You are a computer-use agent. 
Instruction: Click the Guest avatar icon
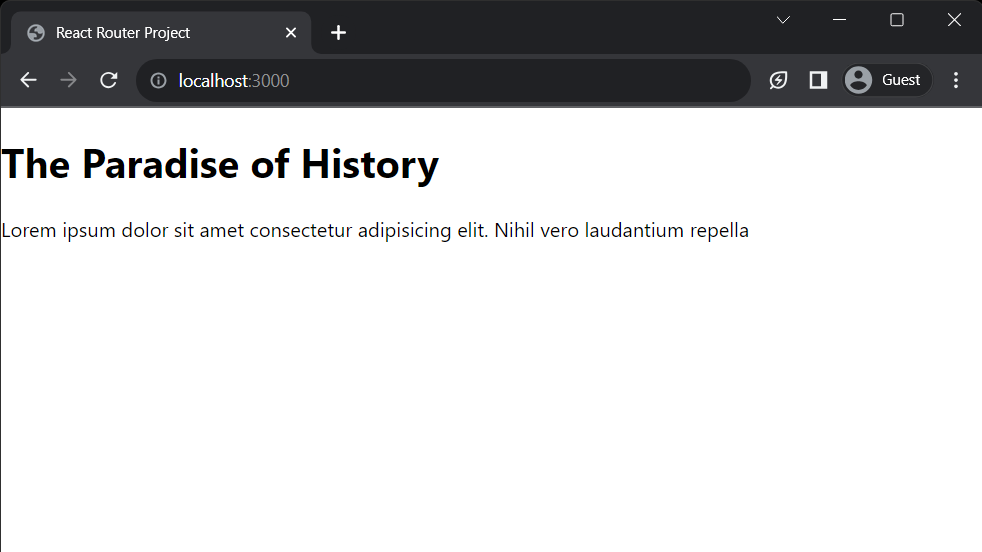[x=859, y=80]
